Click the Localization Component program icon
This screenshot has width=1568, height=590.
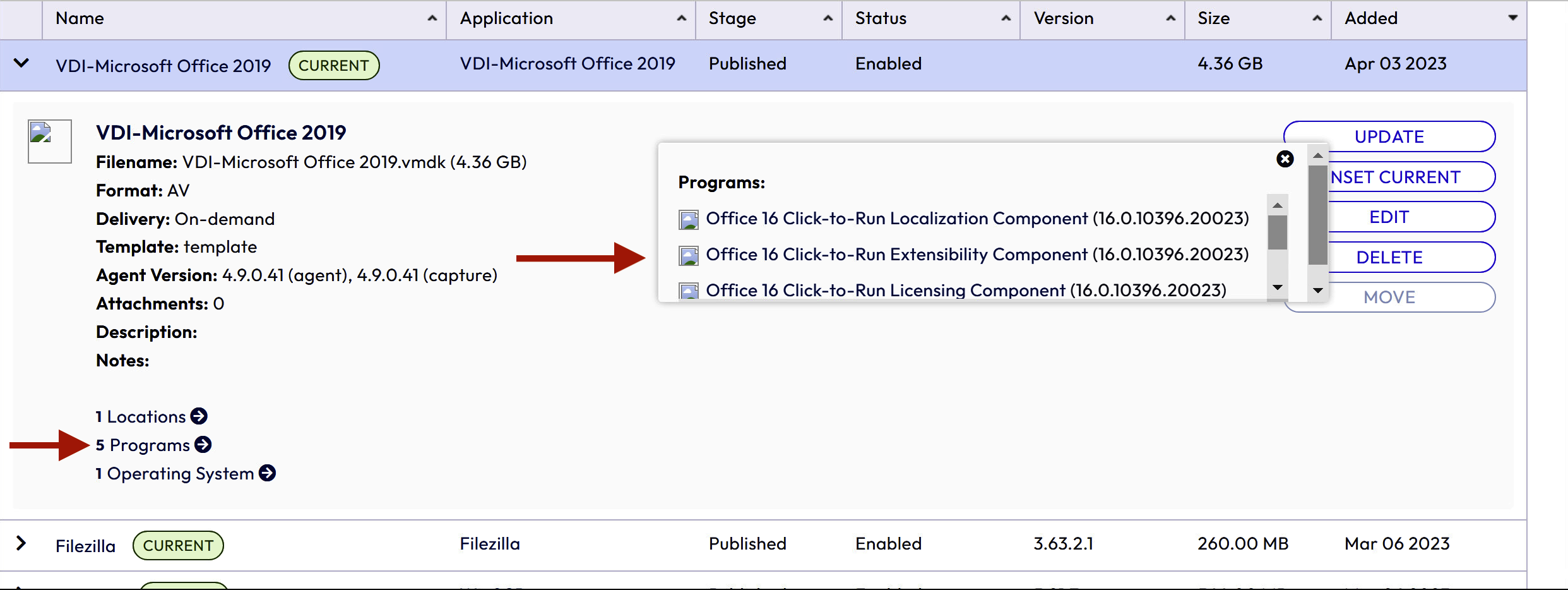tap(688, 219)
